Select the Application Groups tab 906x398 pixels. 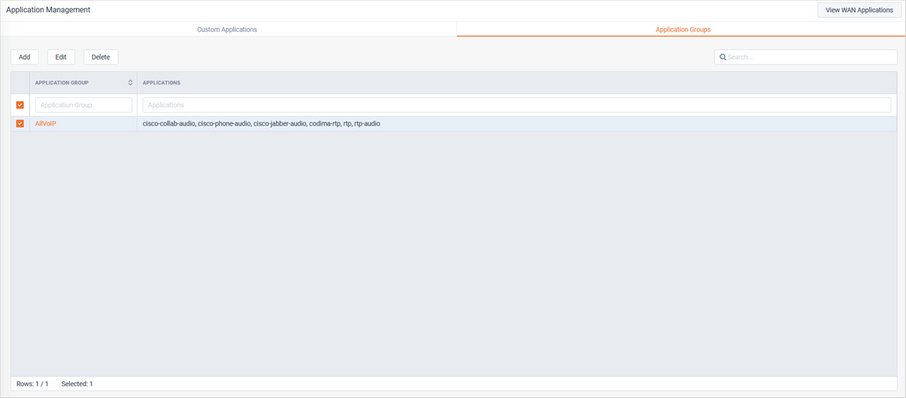tap(683, 29)
